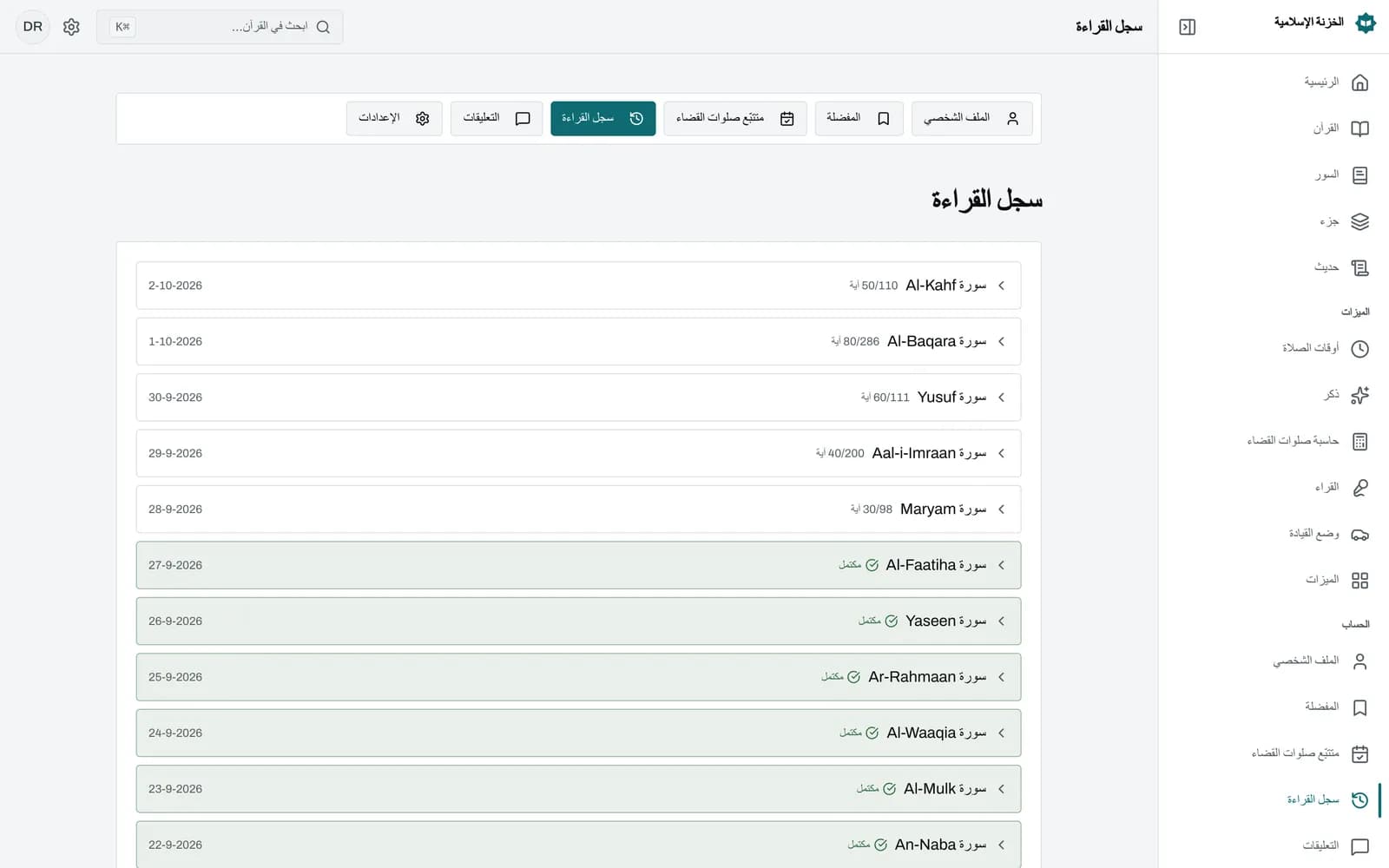The image size is (1389, 868).
Task: Expand the Maryam entry chevron
Action: click(1001, 510)
